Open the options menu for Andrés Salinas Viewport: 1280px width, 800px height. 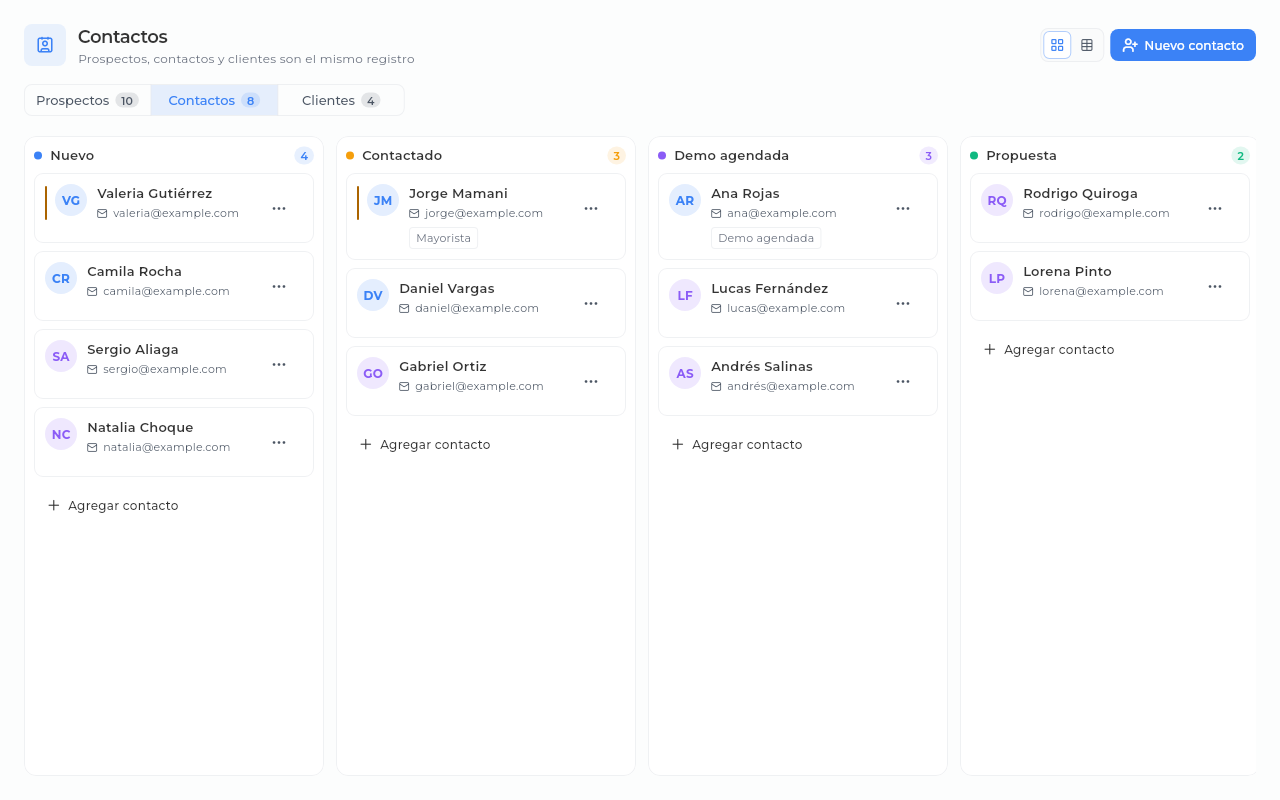903,381
